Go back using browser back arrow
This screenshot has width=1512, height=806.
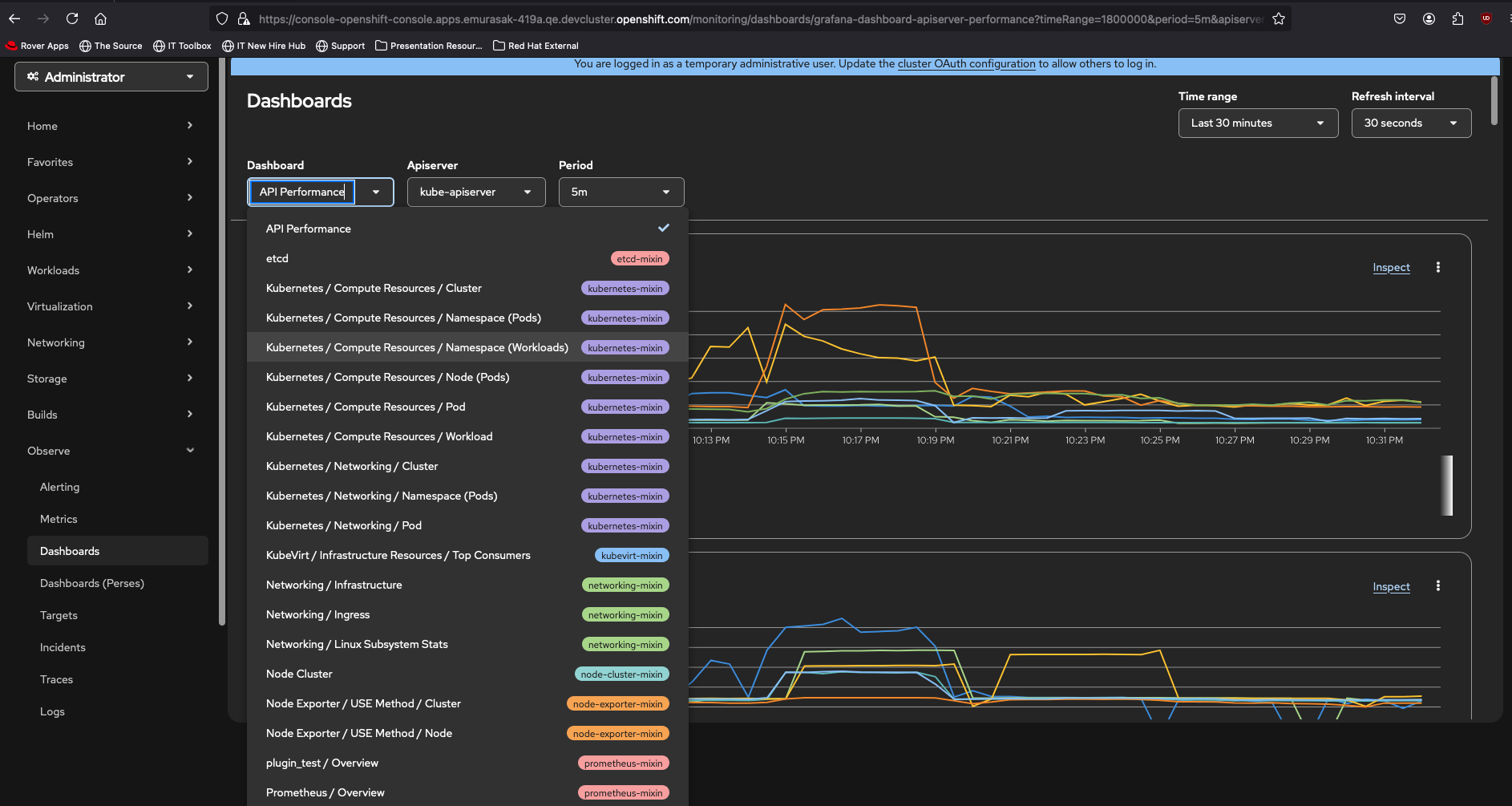click(14, 18)
